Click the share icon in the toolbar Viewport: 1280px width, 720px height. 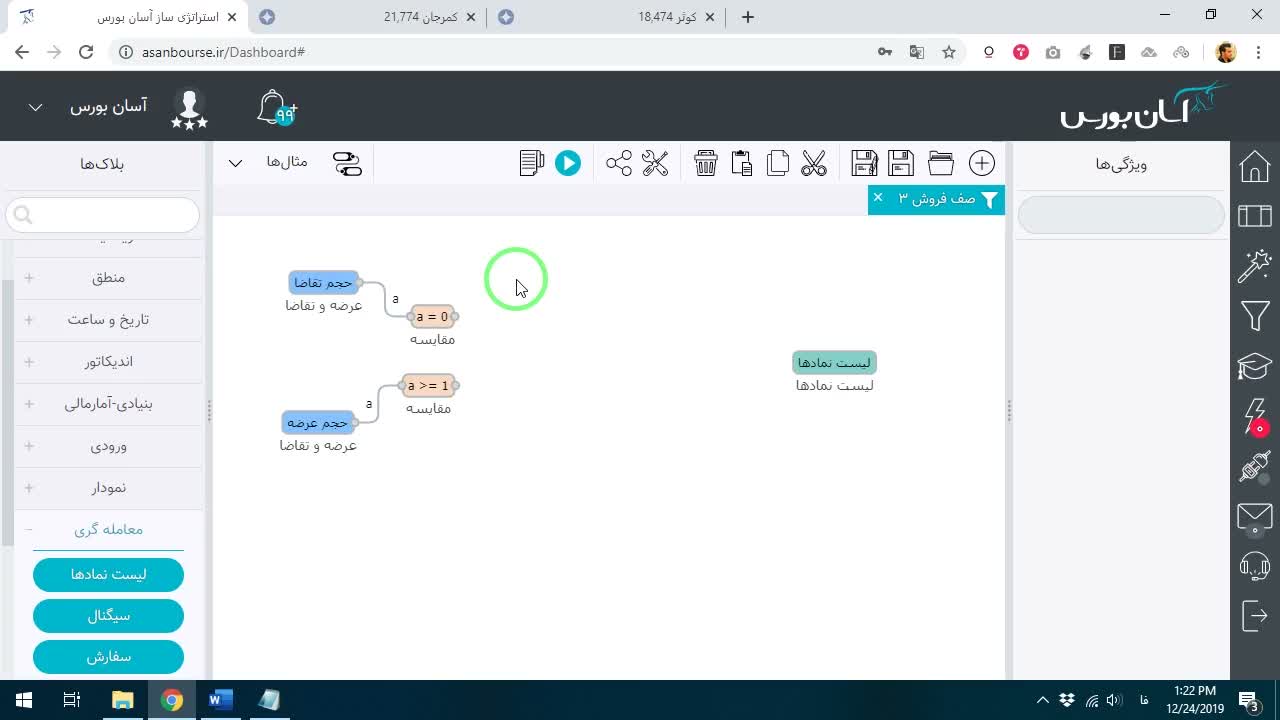619,163
